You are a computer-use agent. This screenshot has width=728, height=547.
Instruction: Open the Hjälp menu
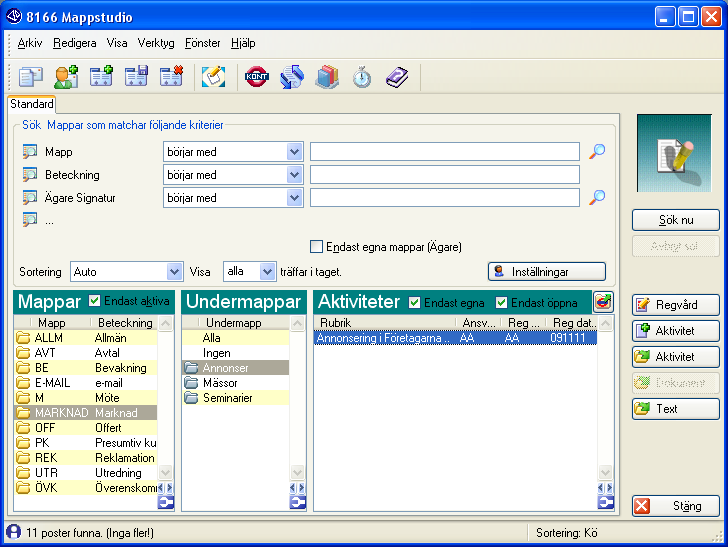coord(243,43)
